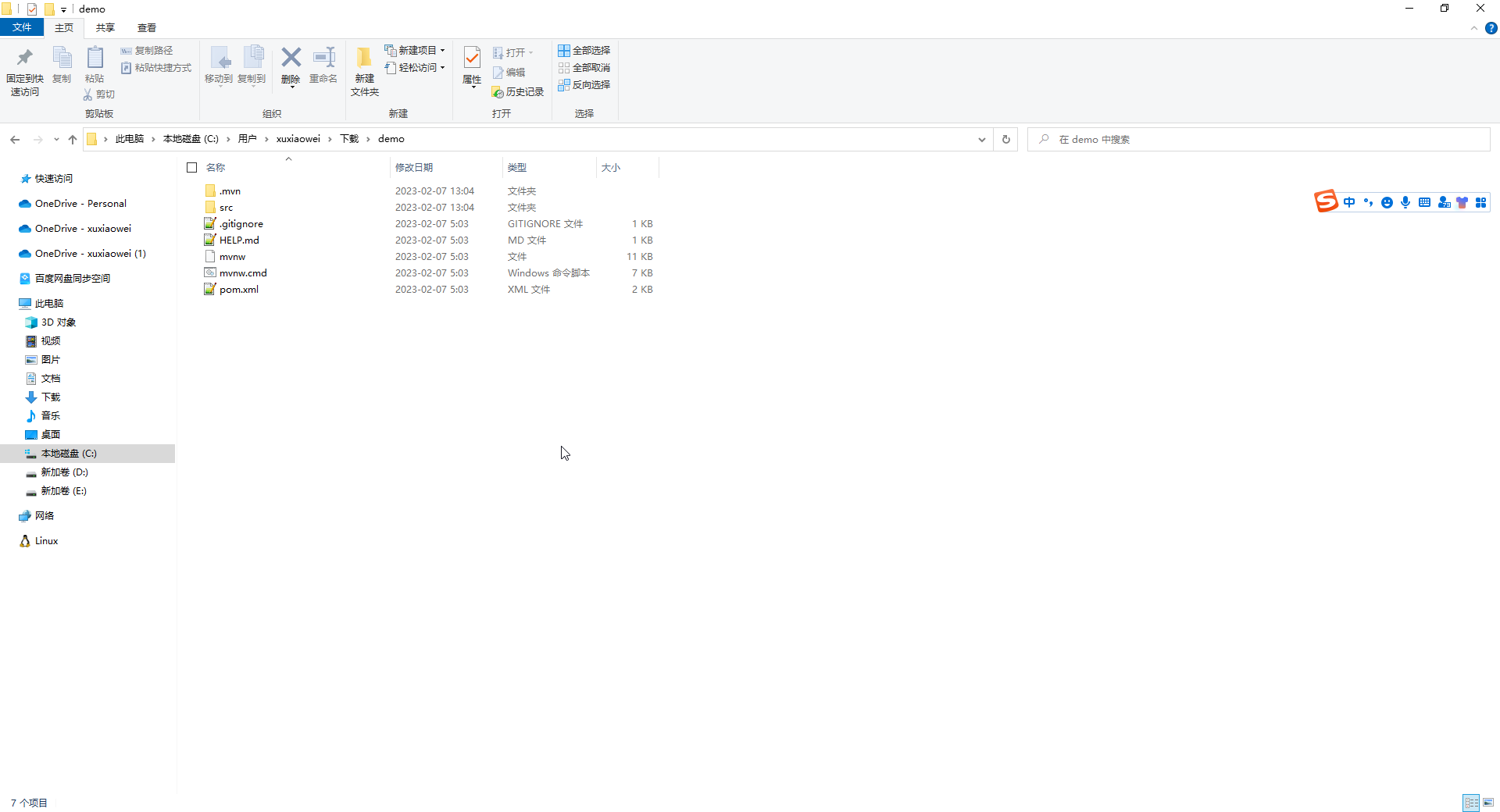The image size is (1500, 812).
Task: Switch to details view layout
Action: point(1471,802)
